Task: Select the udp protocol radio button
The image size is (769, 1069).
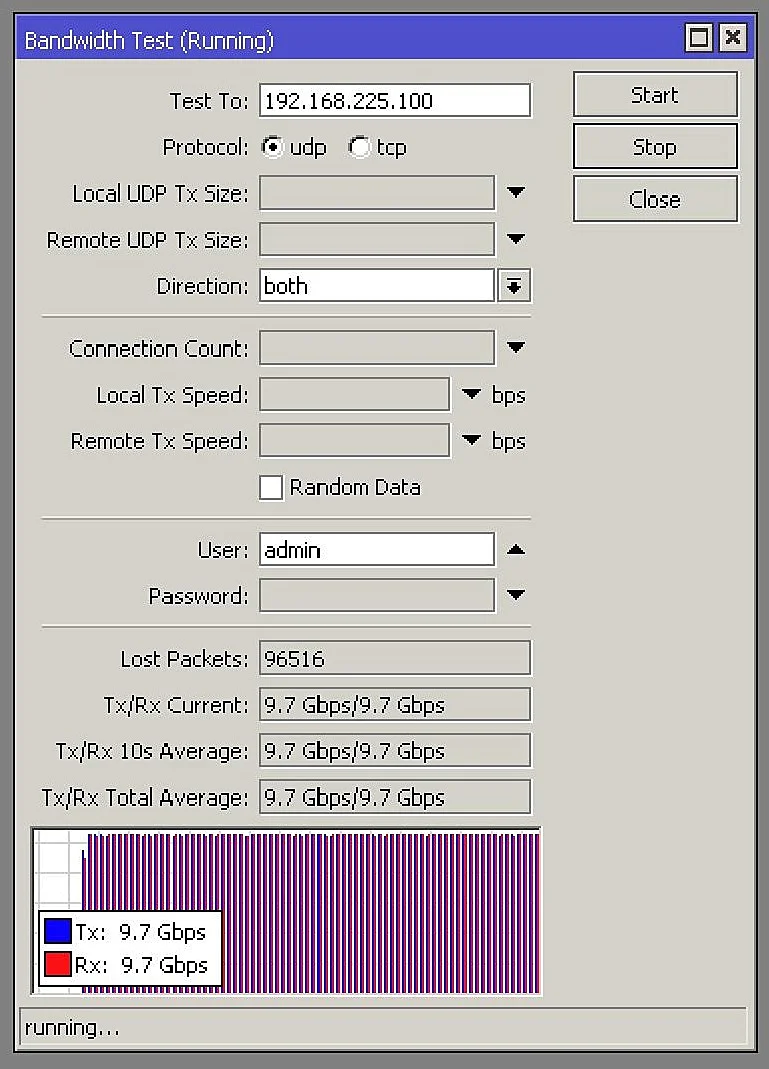Action: click(271, 148)
